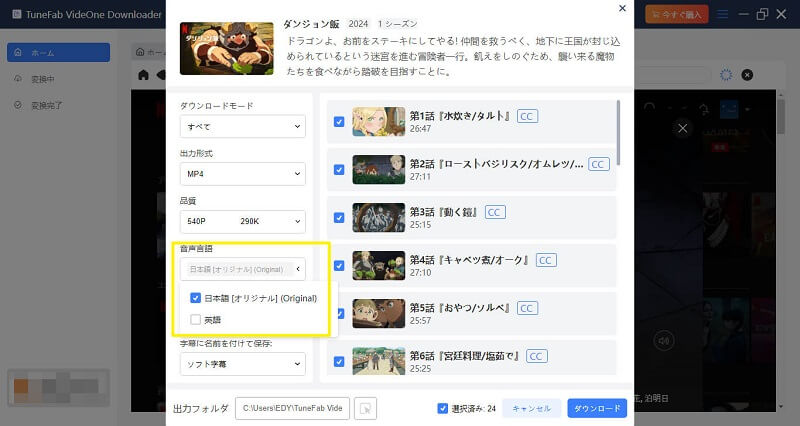Viewport: 800px width, 426px height.
Task: Click CC badge on 第5話 おやつ/ソルベ
Action: point(527,308)
